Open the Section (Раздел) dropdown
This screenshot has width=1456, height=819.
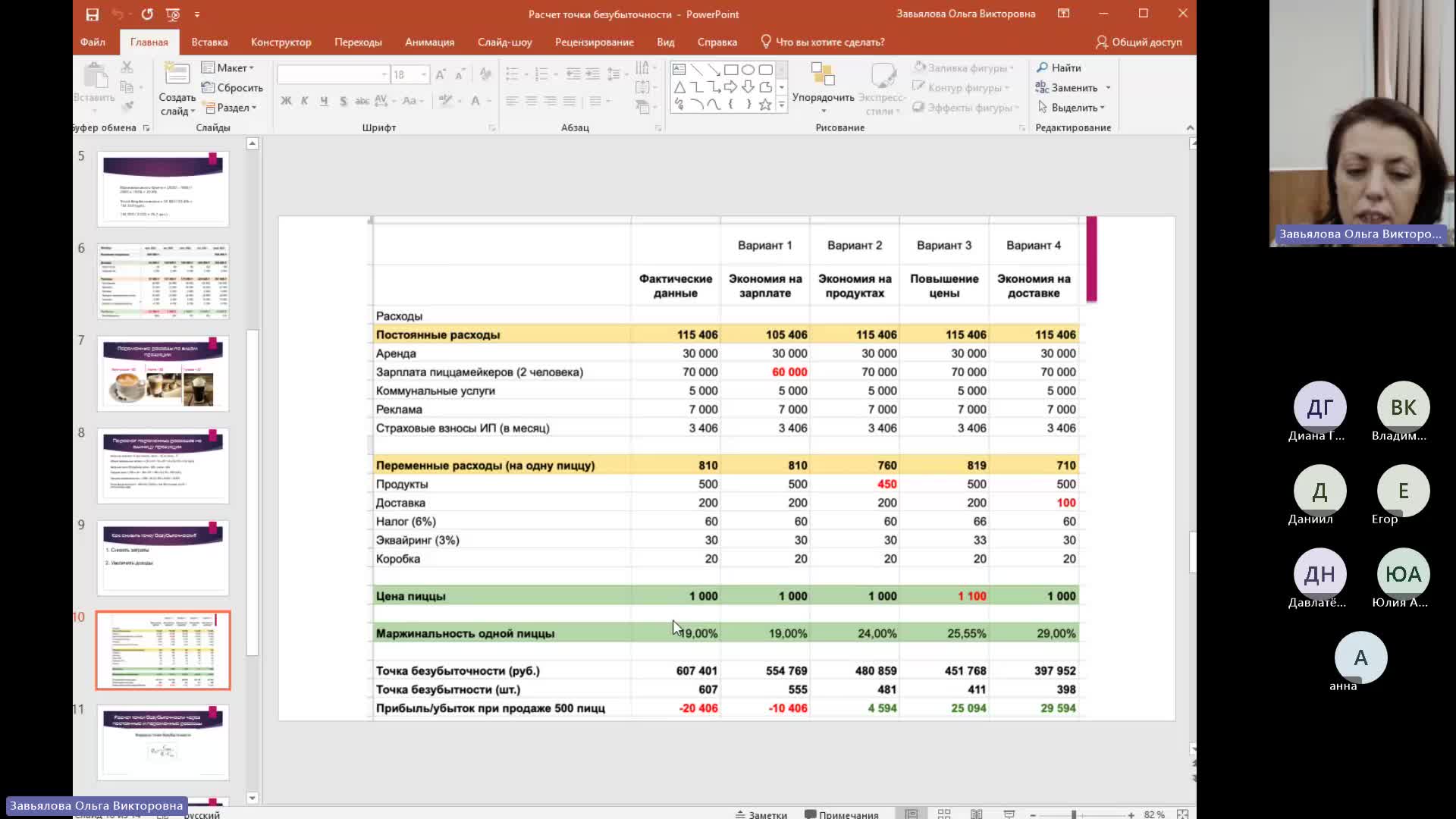coord(229,108)
